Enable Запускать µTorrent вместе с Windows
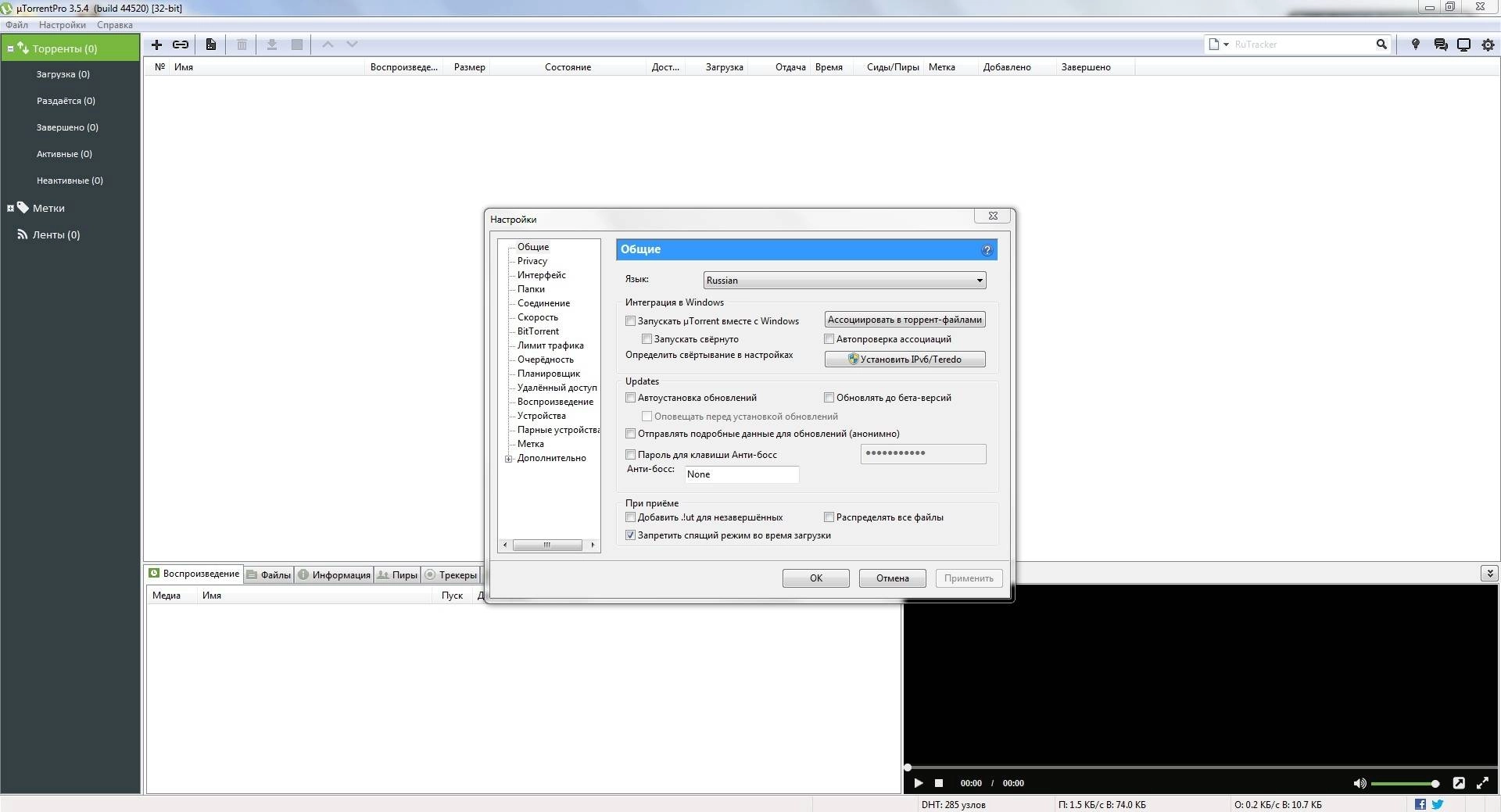Screen dimensions: 1501x812 coord(630,321)
